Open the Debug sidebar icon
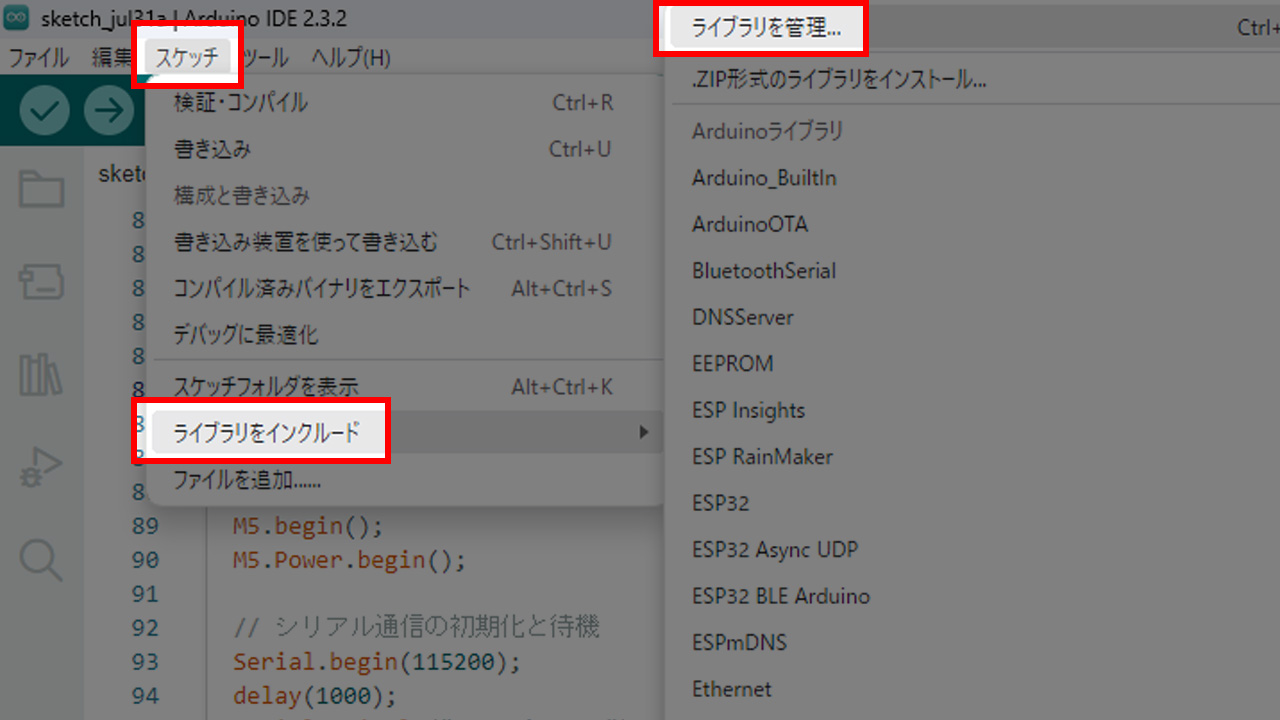This screenshot has width=1280, height=720. coord(42,468)
